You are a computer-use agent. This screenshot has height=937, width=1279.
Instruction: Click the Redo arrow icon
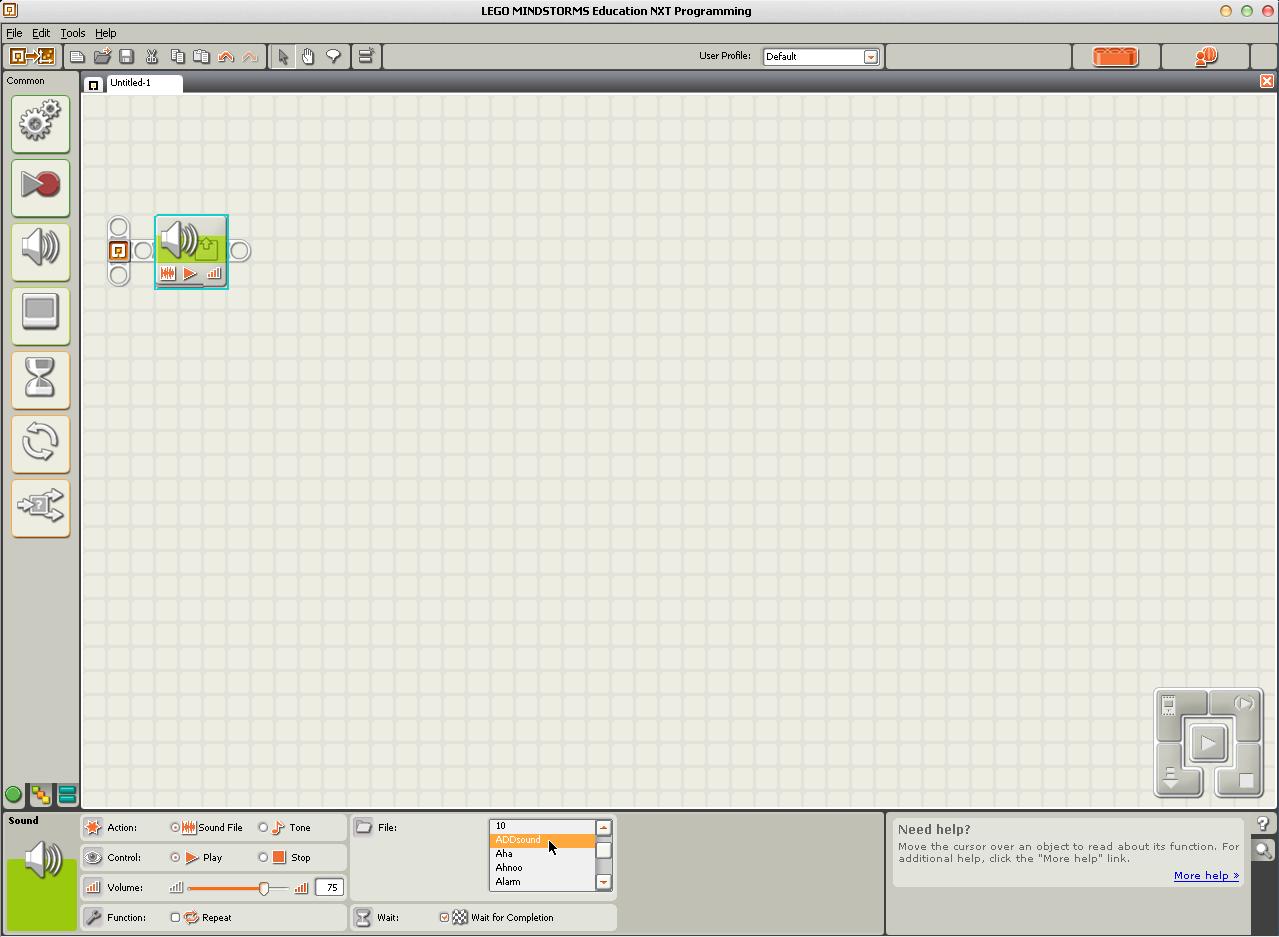tap(250, 57)
